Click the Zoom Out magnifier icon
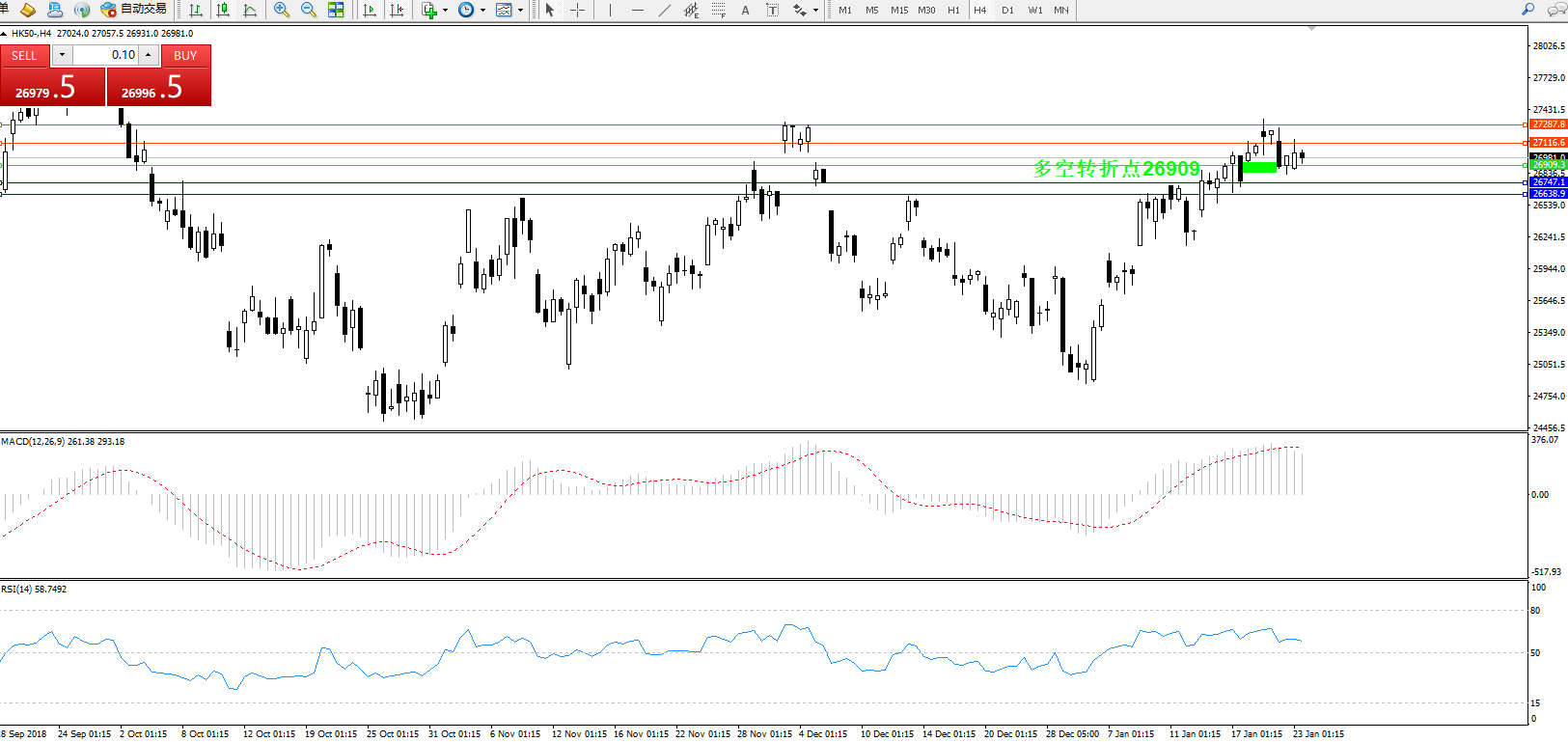The image size is (1568, 742). coord(309,10)
